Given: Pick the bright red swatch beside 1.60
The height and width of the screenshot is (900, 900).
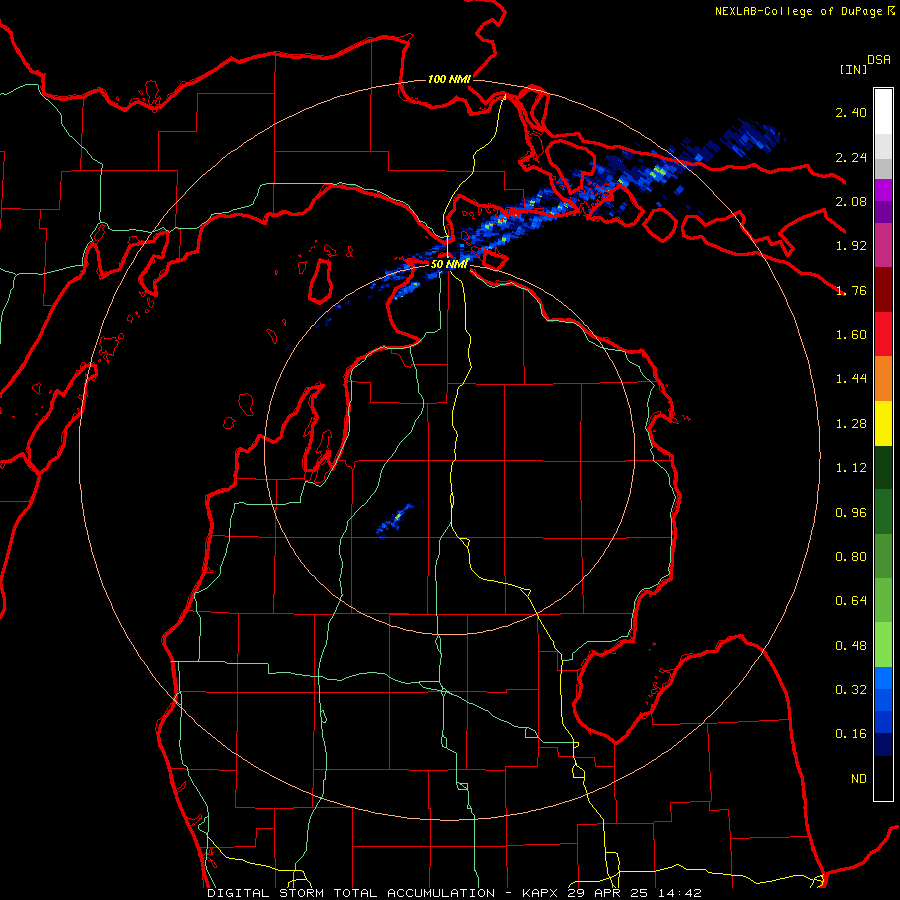Looking at the screenshot, I should click(x=883, y=334).
